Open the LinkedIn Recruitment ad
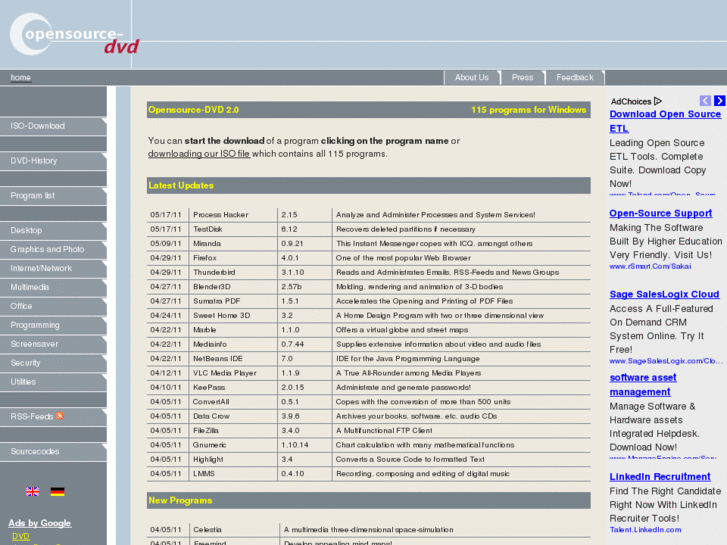727x545 pixels. 659,476
